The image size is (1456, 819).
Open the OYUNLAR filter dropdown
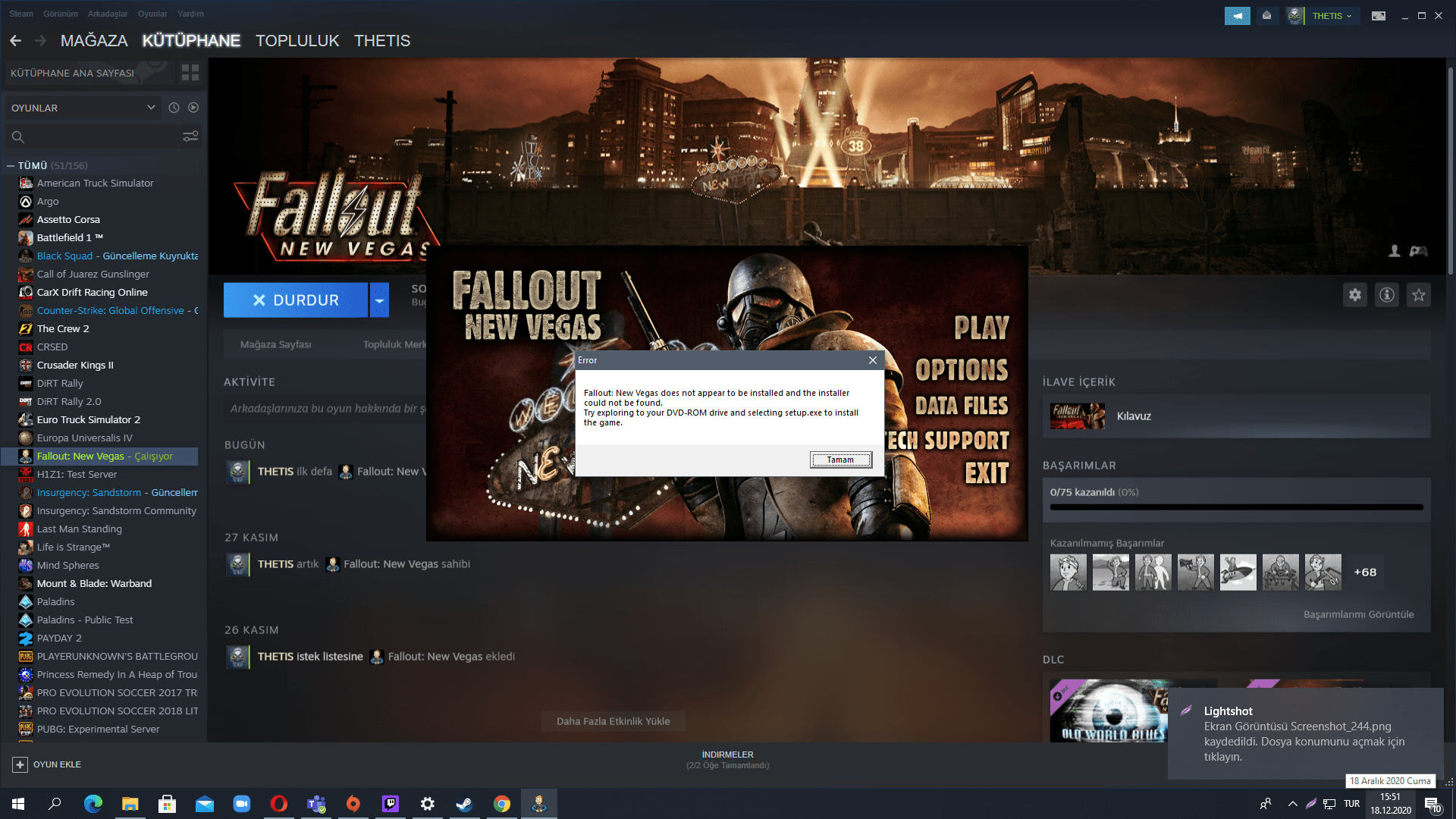click(x=82, y=108)
